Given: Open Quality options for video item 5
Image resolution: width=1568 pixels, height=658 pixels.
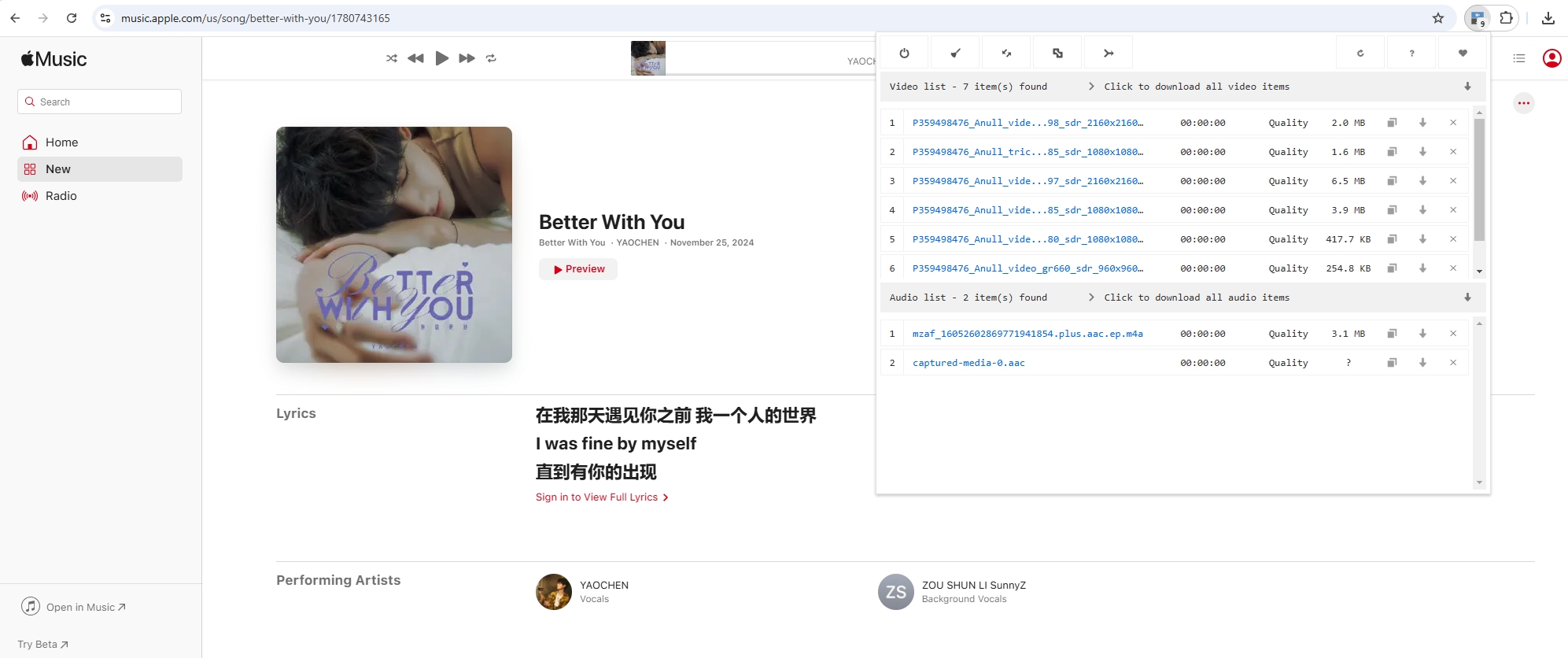Looking at the screenshot, I should coord(1288,239).
